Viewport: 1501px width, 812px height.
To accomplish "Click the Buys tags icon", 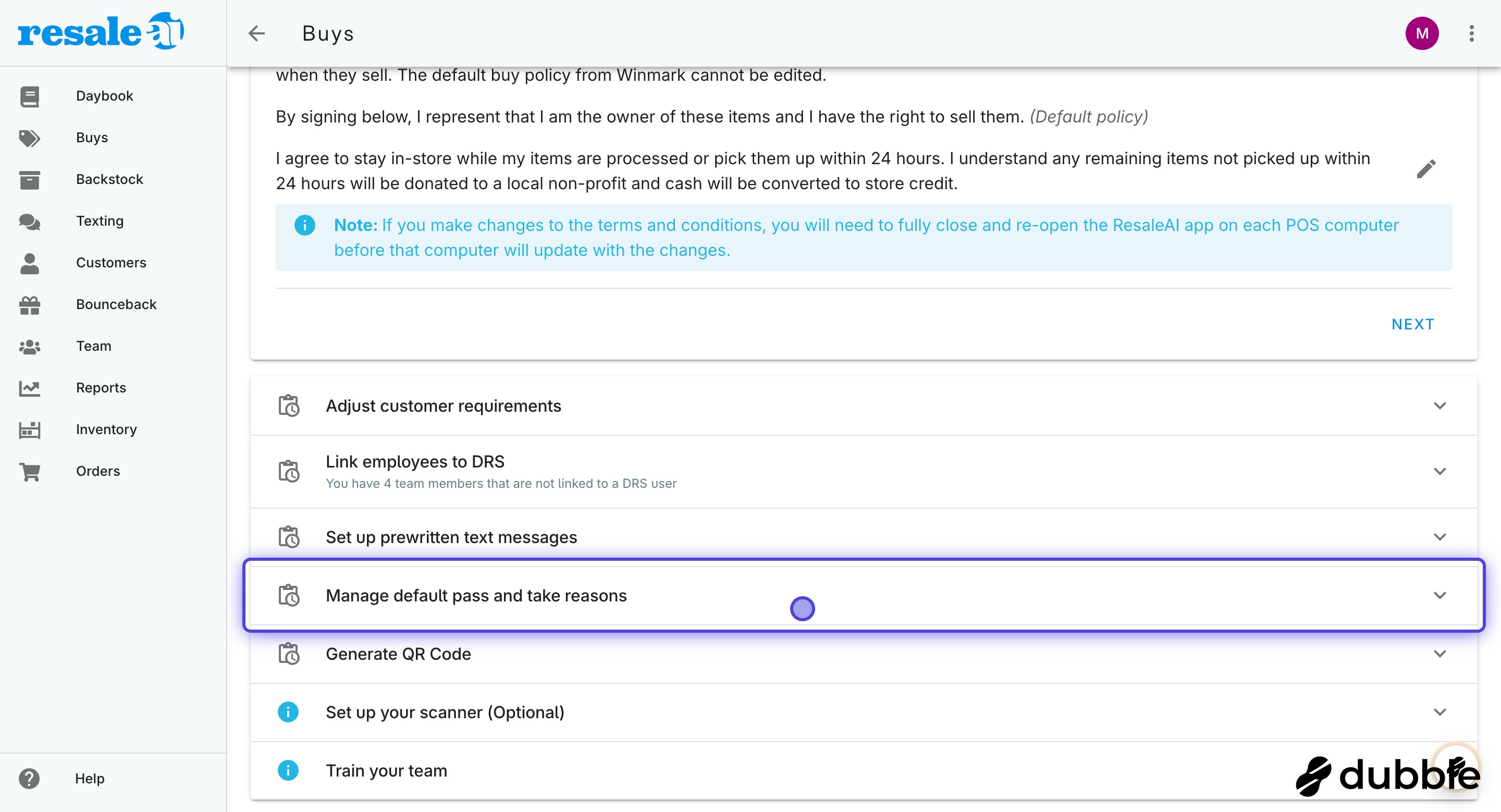I will click(x=30, y=138).
